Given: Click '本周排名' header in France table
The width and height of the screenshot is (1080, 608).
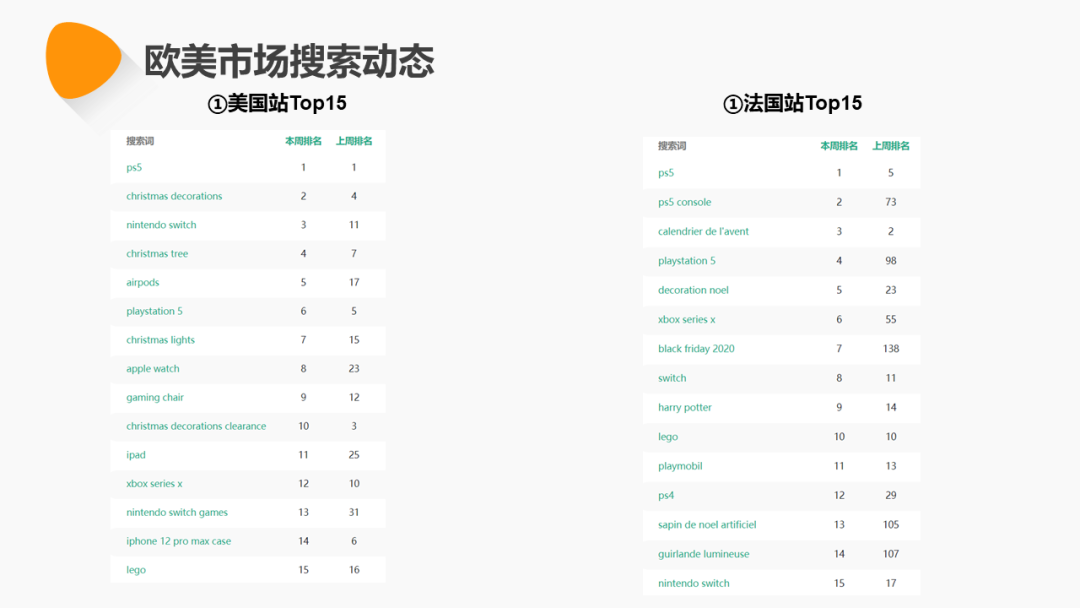Looking at the screenshot, I should click(x=839, y=146).
